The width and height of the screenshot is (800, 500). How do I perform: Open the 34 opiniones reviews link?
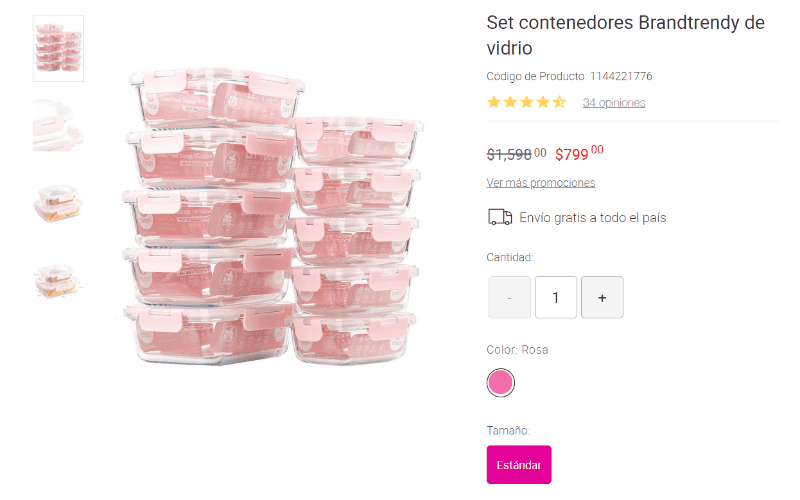(614, 102)
